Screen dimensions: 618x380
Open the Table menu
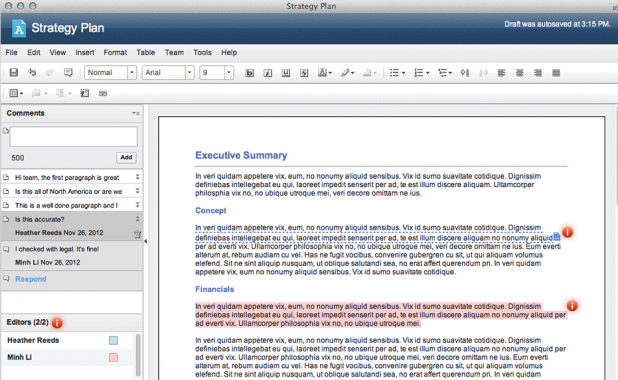pyautogui.click(x=145, y=52)
